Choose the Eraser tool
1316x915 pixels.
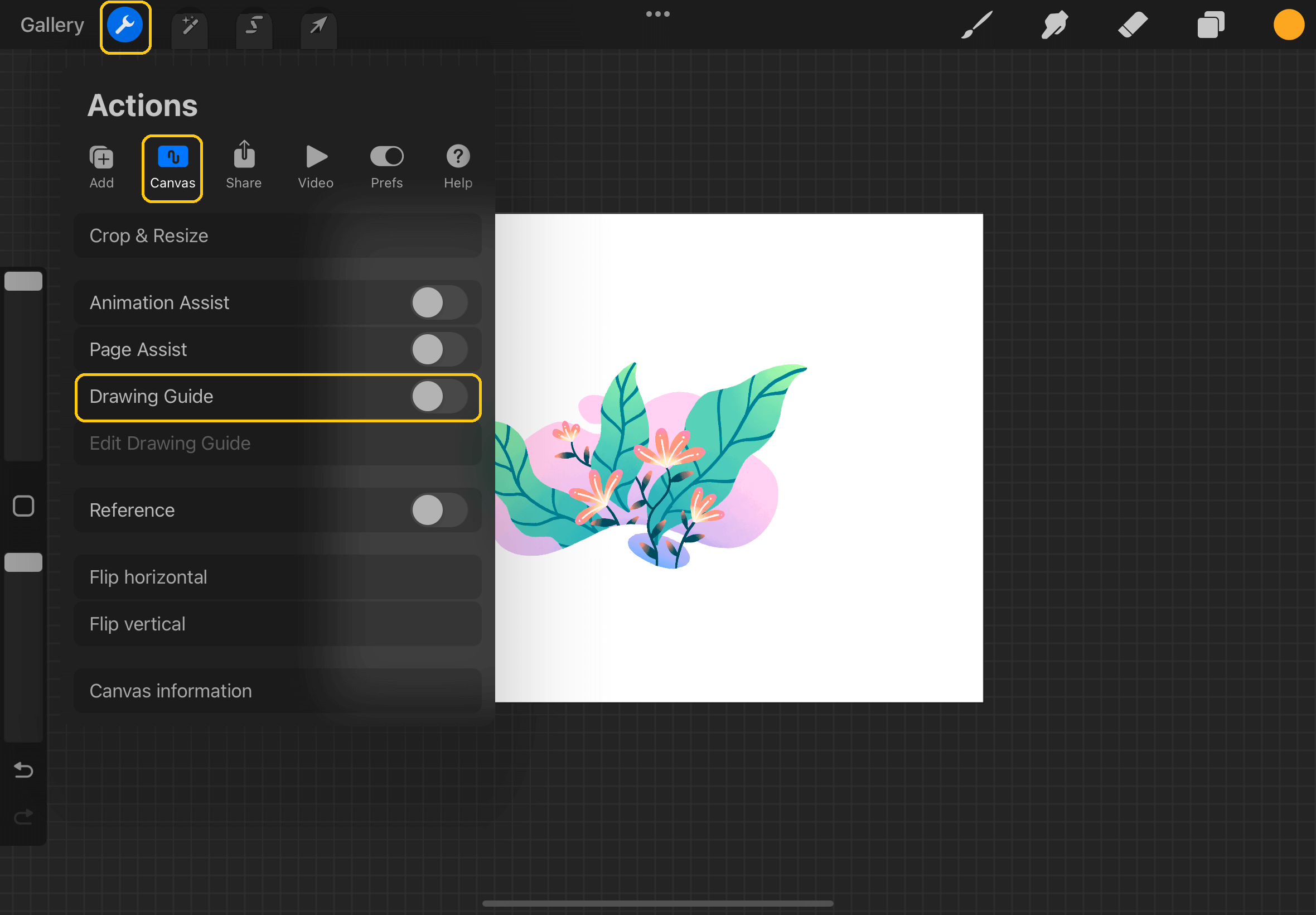coord(1132,25)
